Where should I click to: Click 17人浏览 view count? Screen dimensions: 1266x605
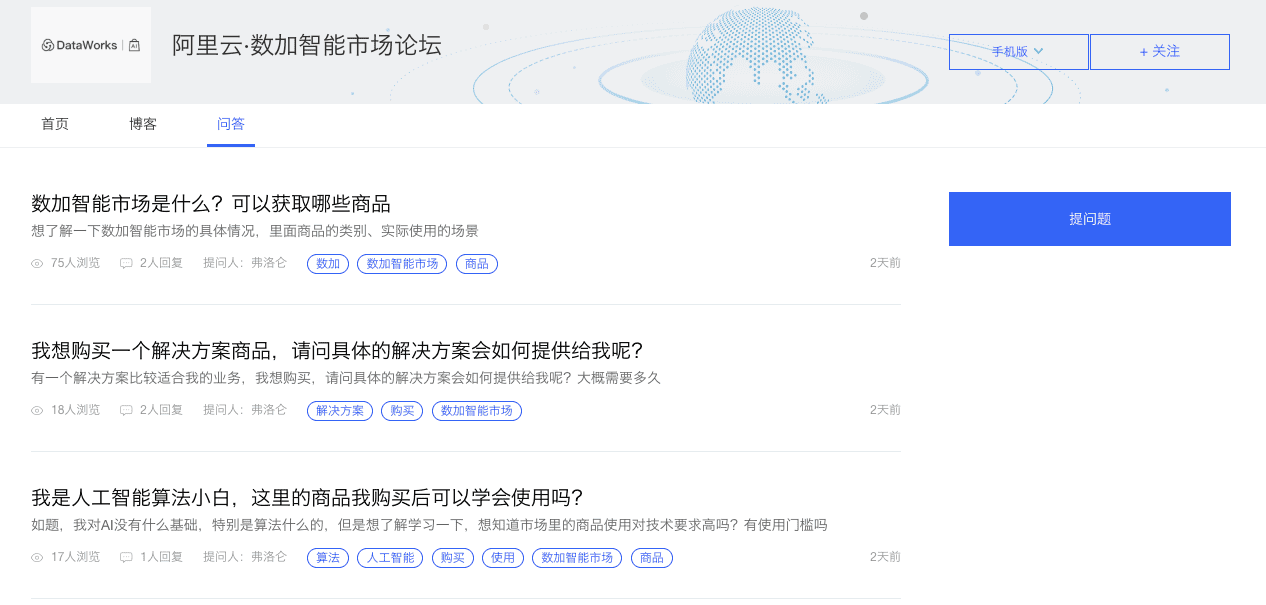coord(76,557)
